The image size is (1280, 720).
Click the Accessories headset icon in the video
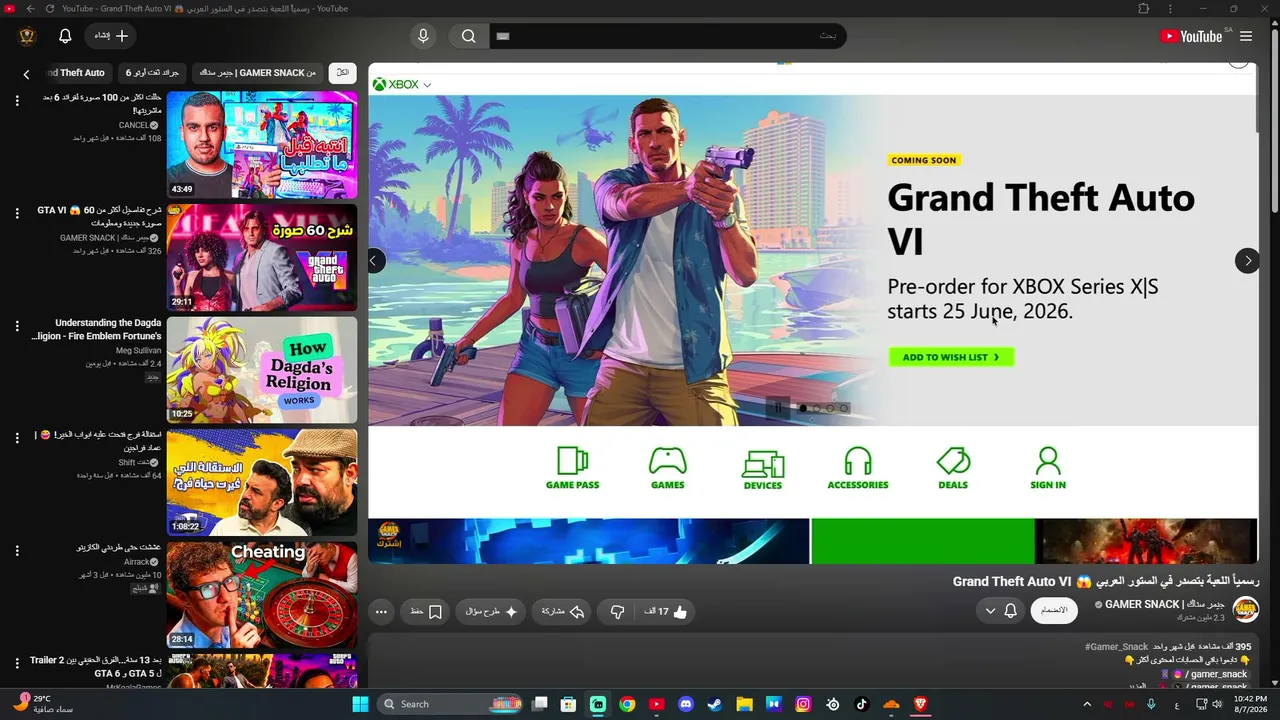[858, 468]
